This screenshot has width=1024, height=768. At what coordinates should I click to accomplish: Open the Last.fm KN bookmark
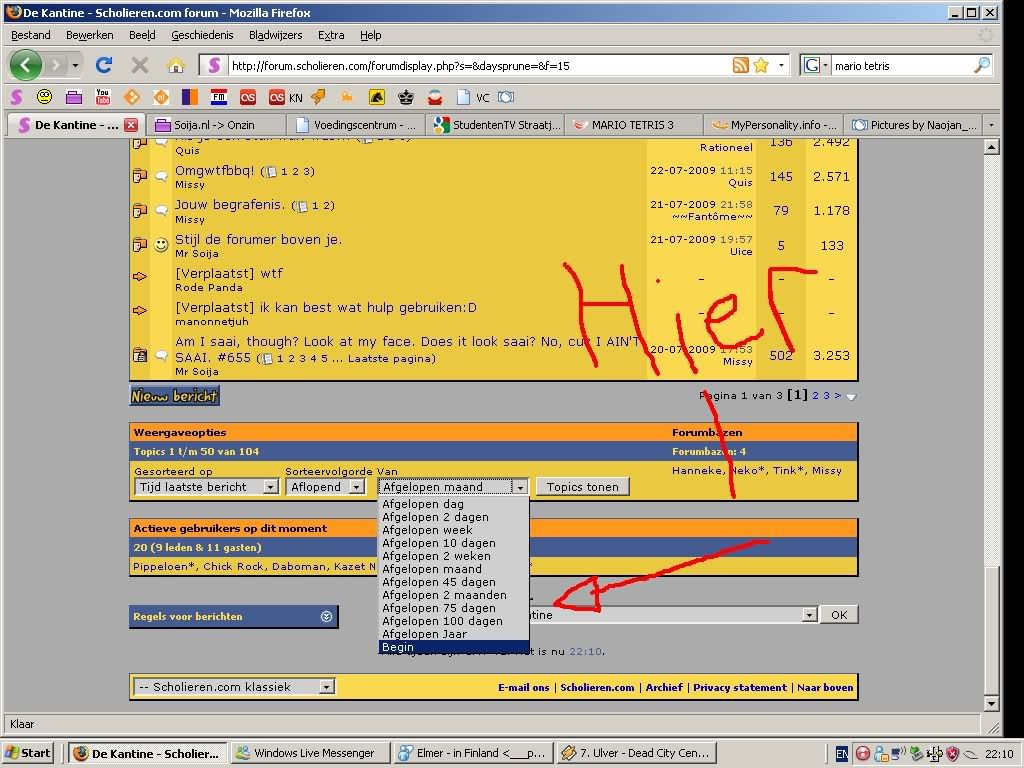[286, 97]
